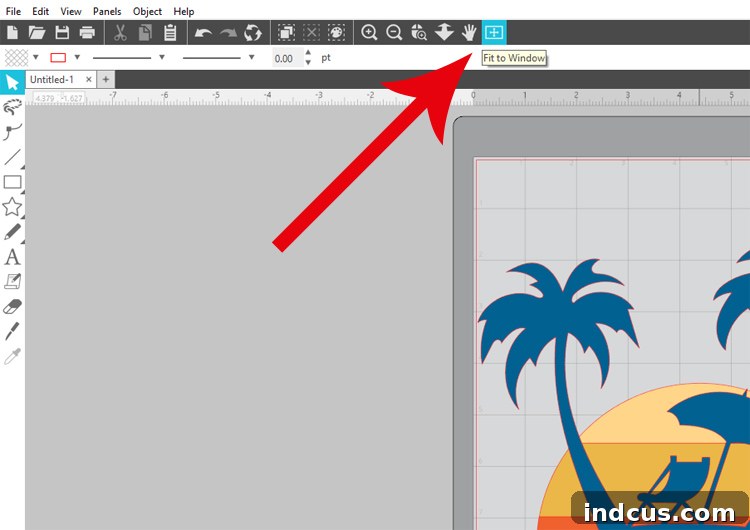Select the Knife tool
This screenshot has width=750, height=530.
12,331
